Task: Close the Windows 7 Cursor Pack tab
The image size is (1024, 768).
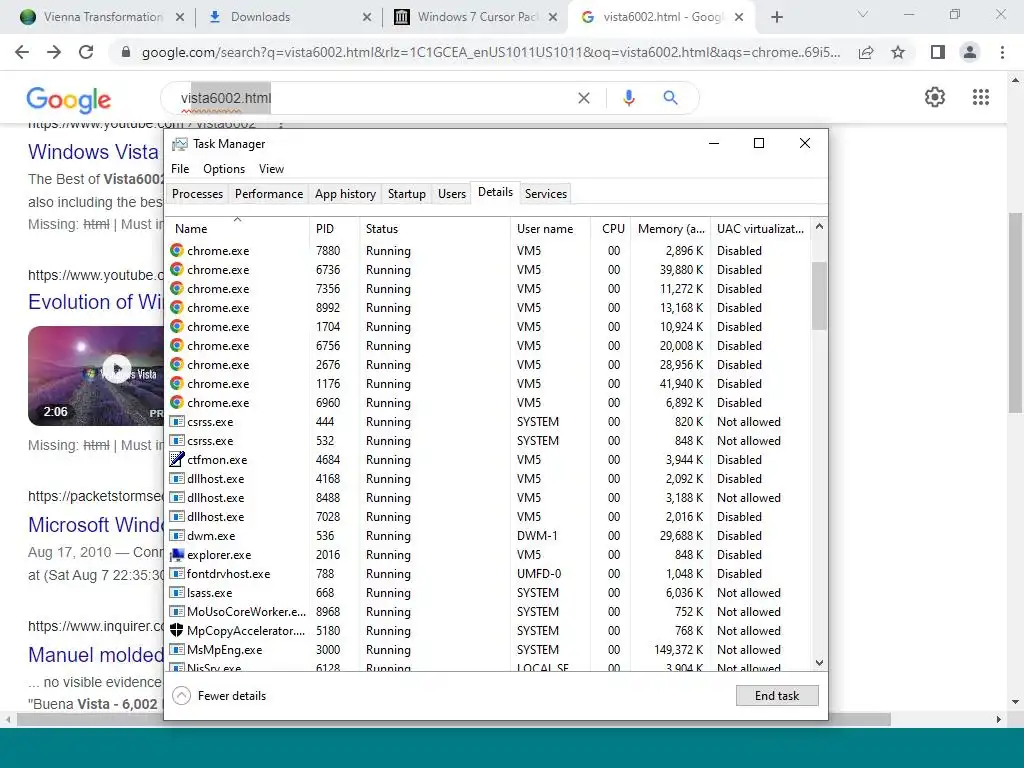Action: [553, 17]
